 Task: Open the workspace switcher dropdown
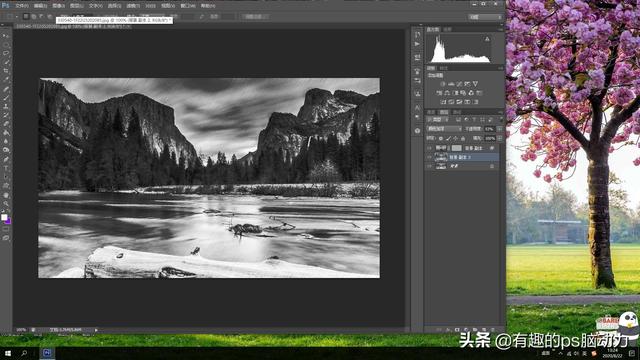[x=485, y=17]
